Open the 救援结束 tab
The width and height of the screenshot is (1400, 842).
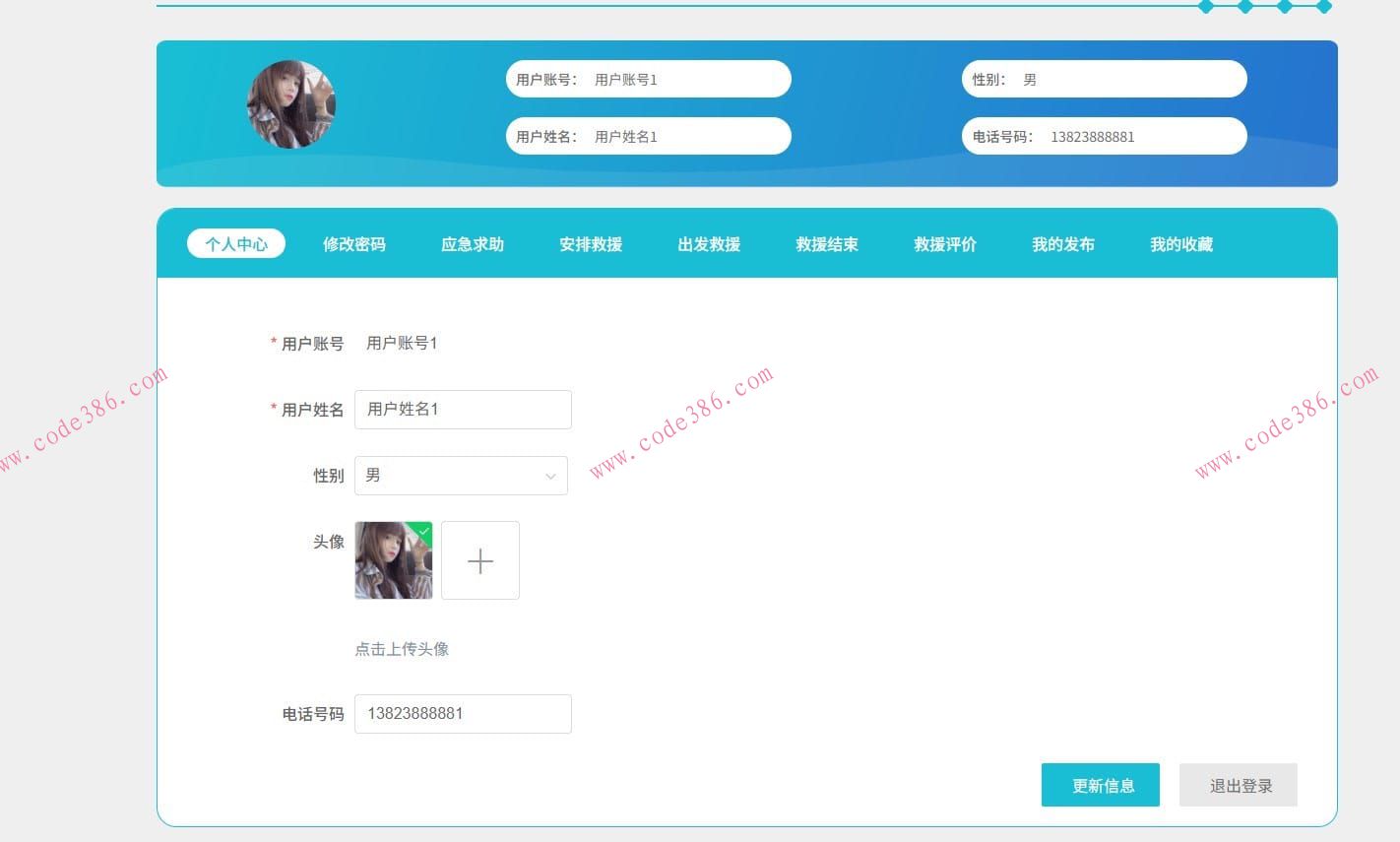point(827,244)
